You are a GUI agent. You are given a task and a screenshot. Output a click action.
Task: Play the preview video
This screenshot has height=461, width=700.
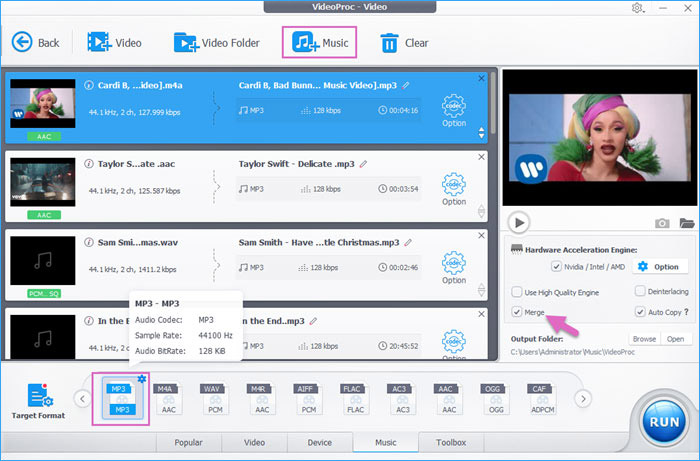[x=519, y=222]
